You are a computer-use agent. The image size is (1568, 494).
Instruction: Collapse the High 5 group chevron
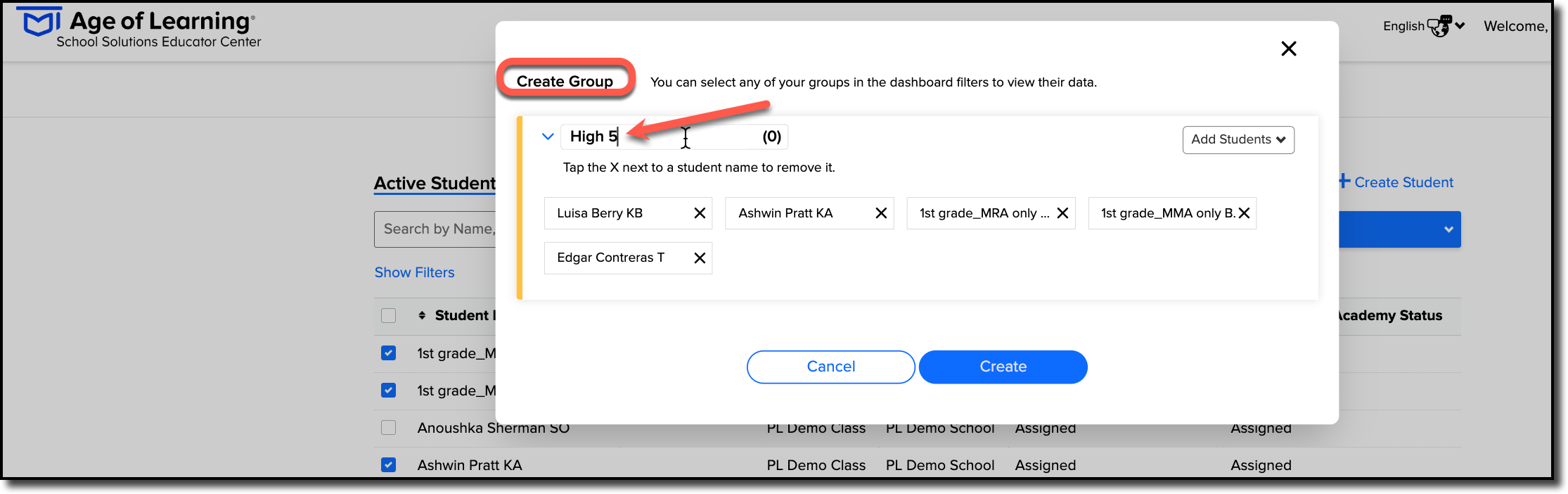tap(548, 137)
